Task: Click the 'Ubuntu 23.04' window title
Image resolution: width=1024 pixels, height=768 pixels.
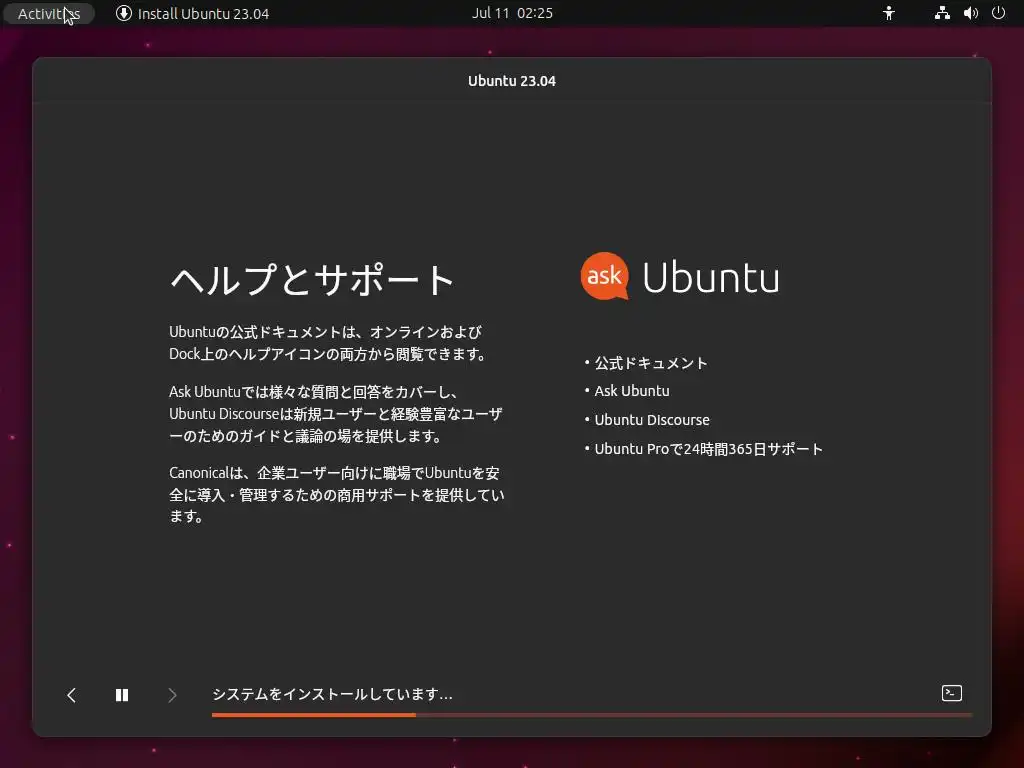Action: [x=512, y=81]
